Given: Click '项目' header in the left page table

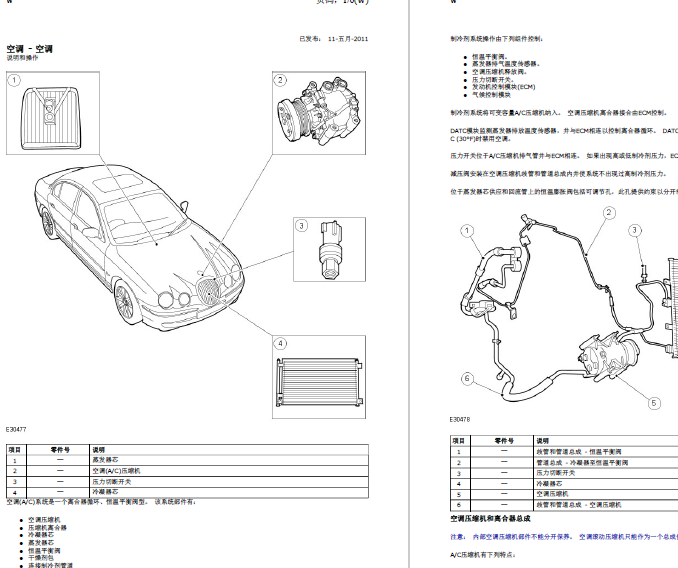Looking at the screenshot, I should coord(14,450).
